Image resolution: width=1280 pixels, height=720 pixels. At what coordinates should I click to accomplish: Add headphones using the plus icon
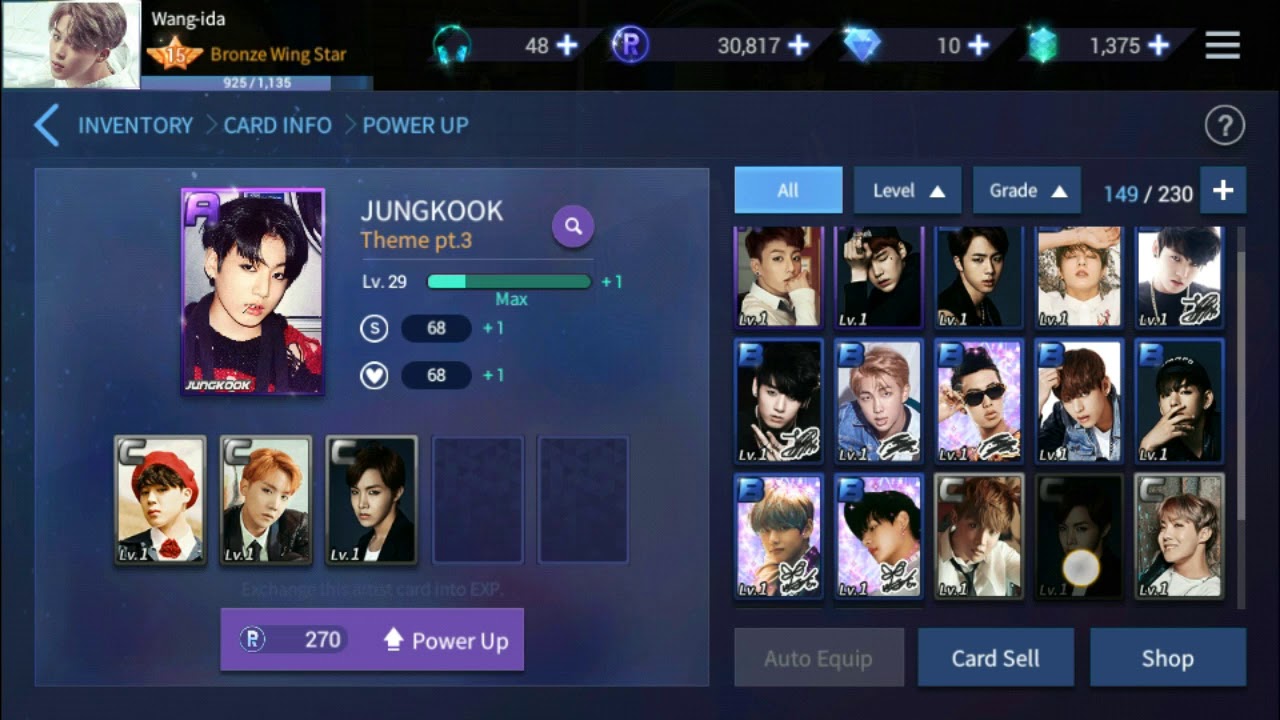click(x=566, y=45)
